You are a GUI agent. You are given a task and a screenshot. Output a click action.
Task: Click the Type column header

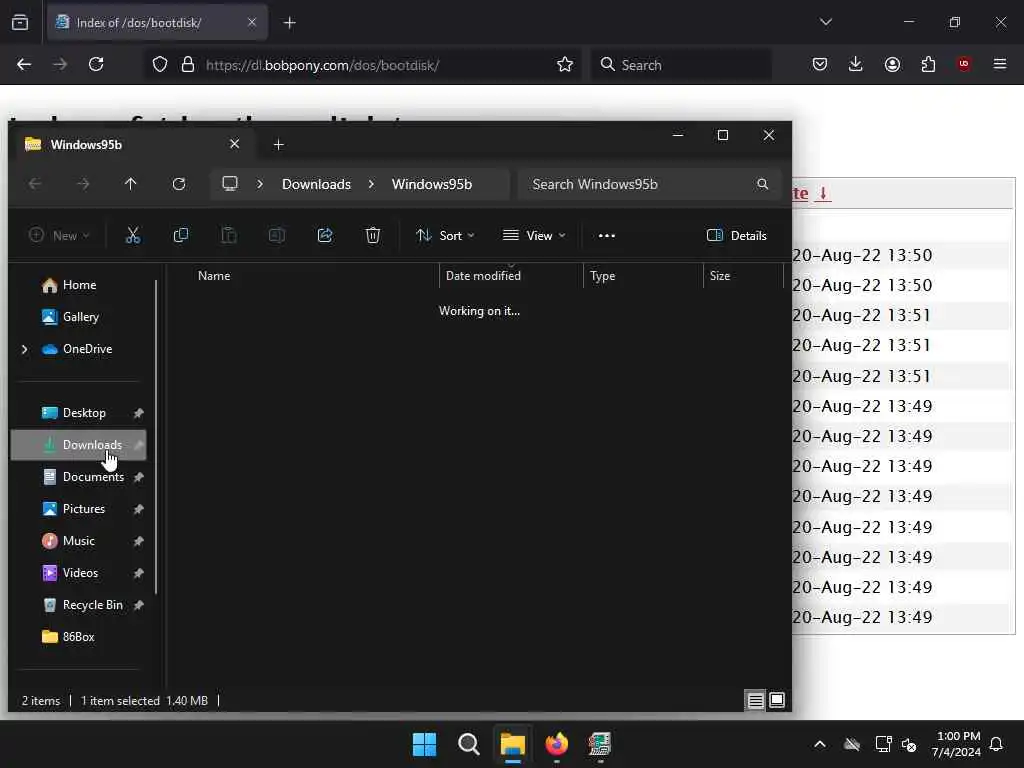(x=643, y=276)
